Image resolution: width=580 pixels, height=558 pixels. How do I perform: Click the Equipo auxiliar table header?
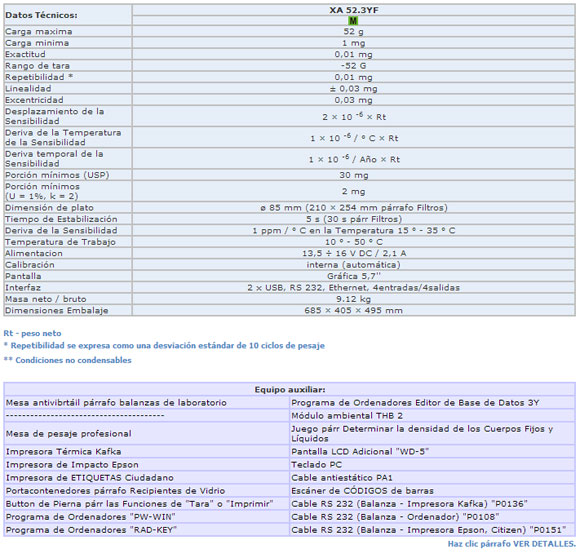click(x=290, y=389)
